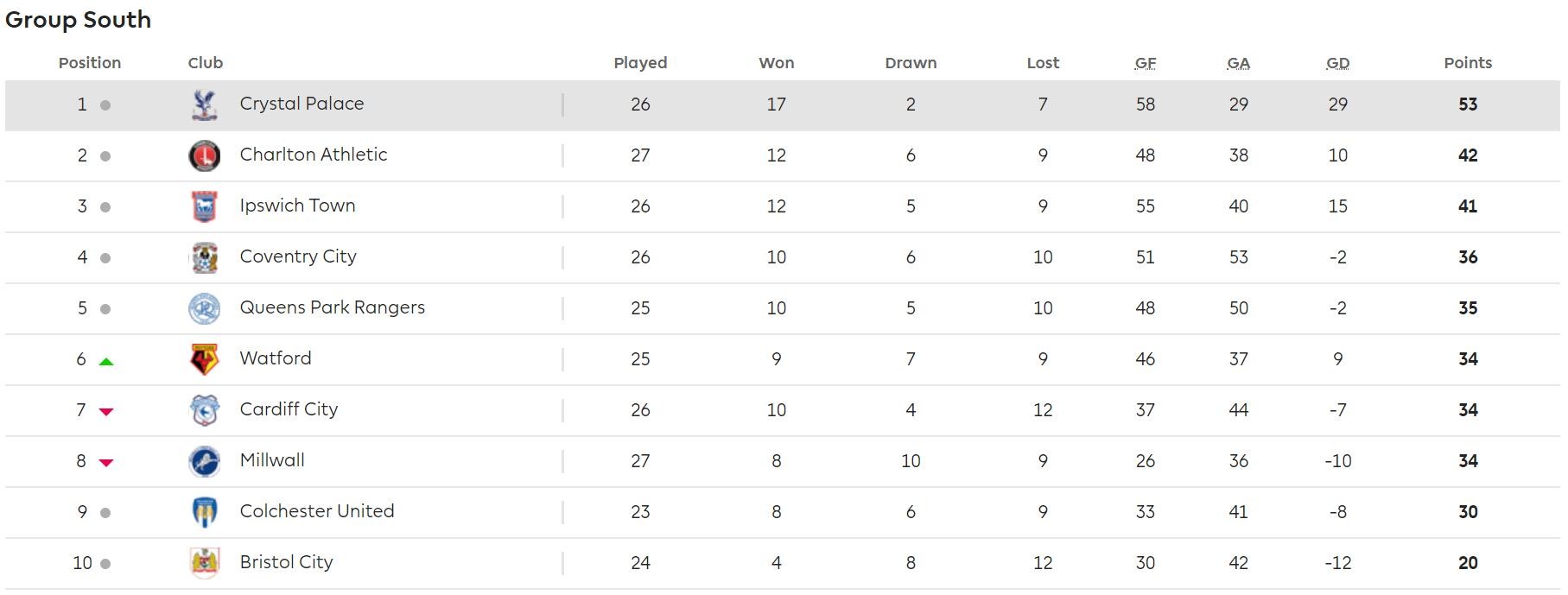Click the Watford club badge
The width and height of the screenshot is (1568, 595).
point(204,359)
